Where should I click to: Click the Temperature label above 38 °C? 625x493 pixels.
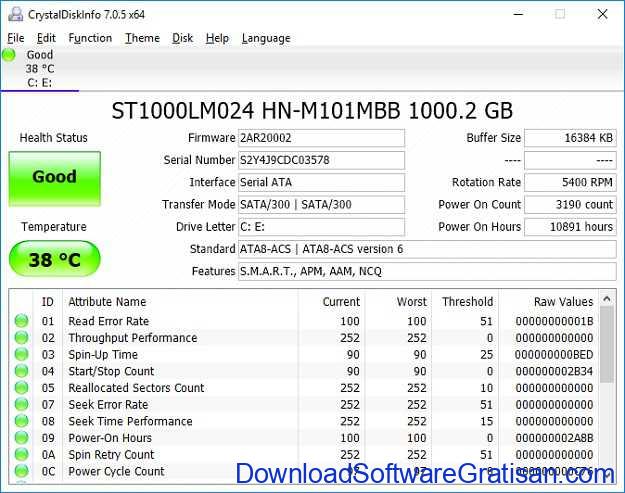point(54,227)
